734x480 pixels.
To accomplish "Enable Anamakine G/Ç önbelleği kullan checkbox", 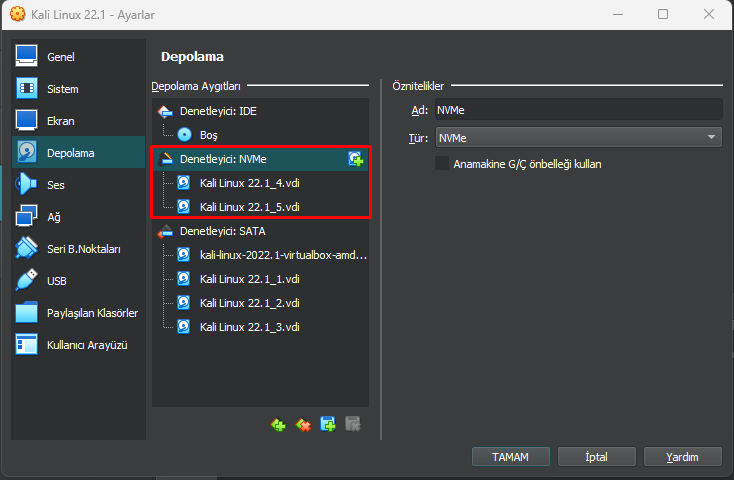I will 442,163.
